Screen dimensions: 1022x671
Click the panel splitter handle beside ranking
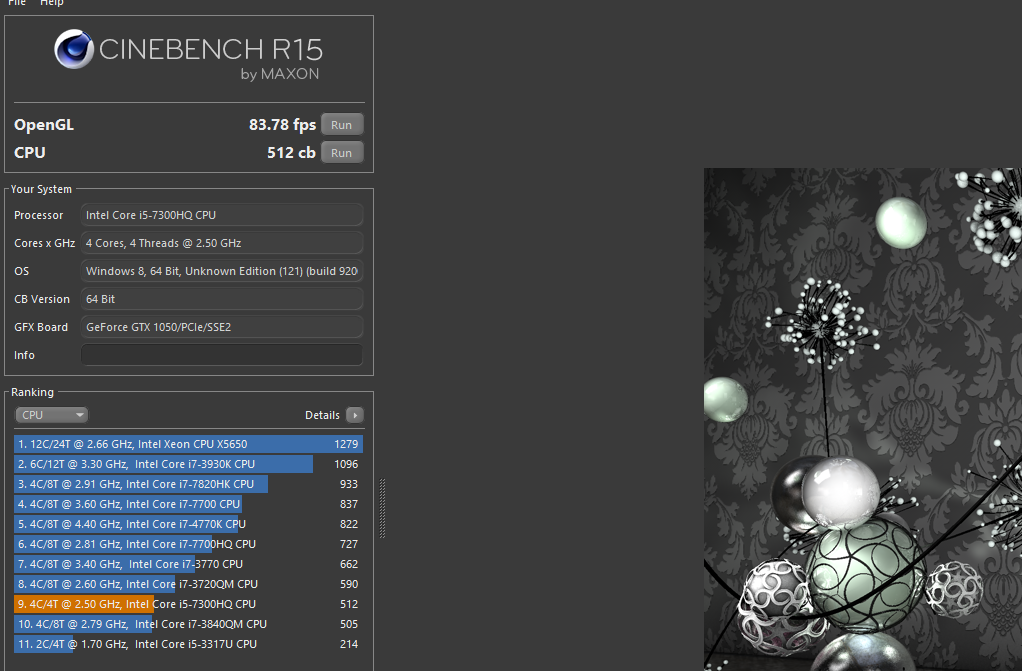coord(383,509)
